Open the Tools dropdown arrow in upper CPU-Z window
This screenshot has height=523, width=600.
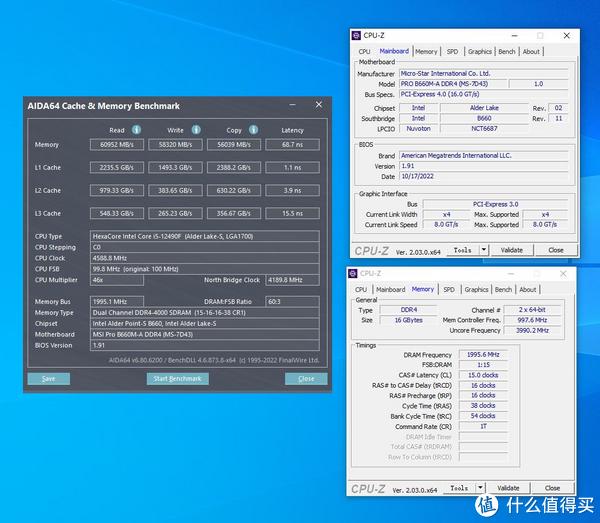[x=484, y=250]
